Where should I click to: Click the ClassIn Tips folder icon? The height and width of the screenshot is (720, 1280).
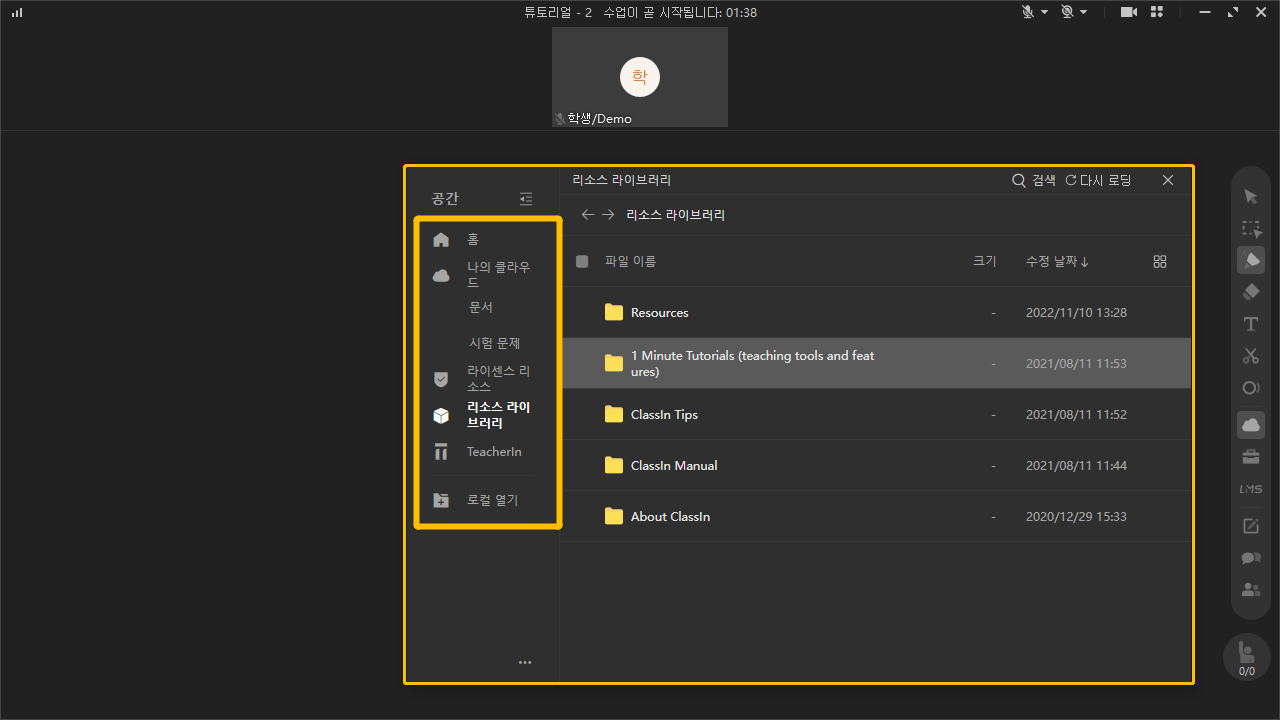coord(614,415)
